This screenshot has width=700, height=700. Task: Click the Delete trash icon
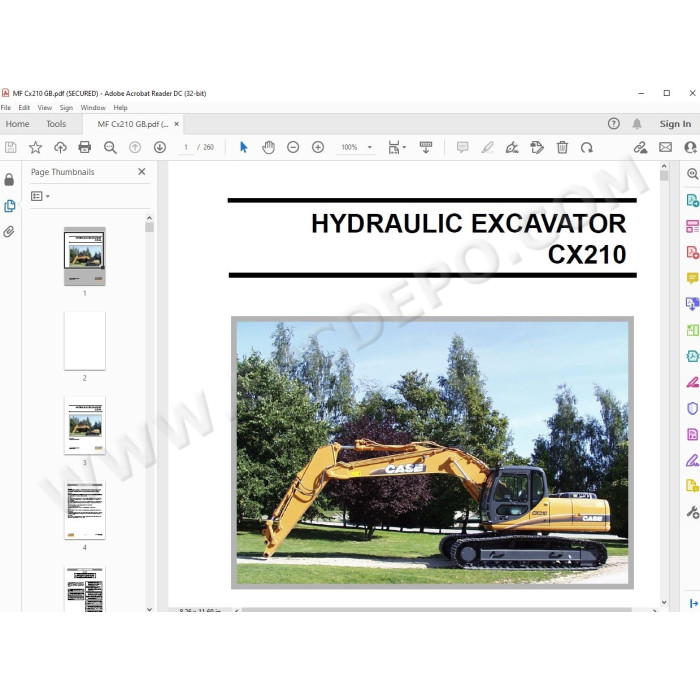(x=562, y=147)
